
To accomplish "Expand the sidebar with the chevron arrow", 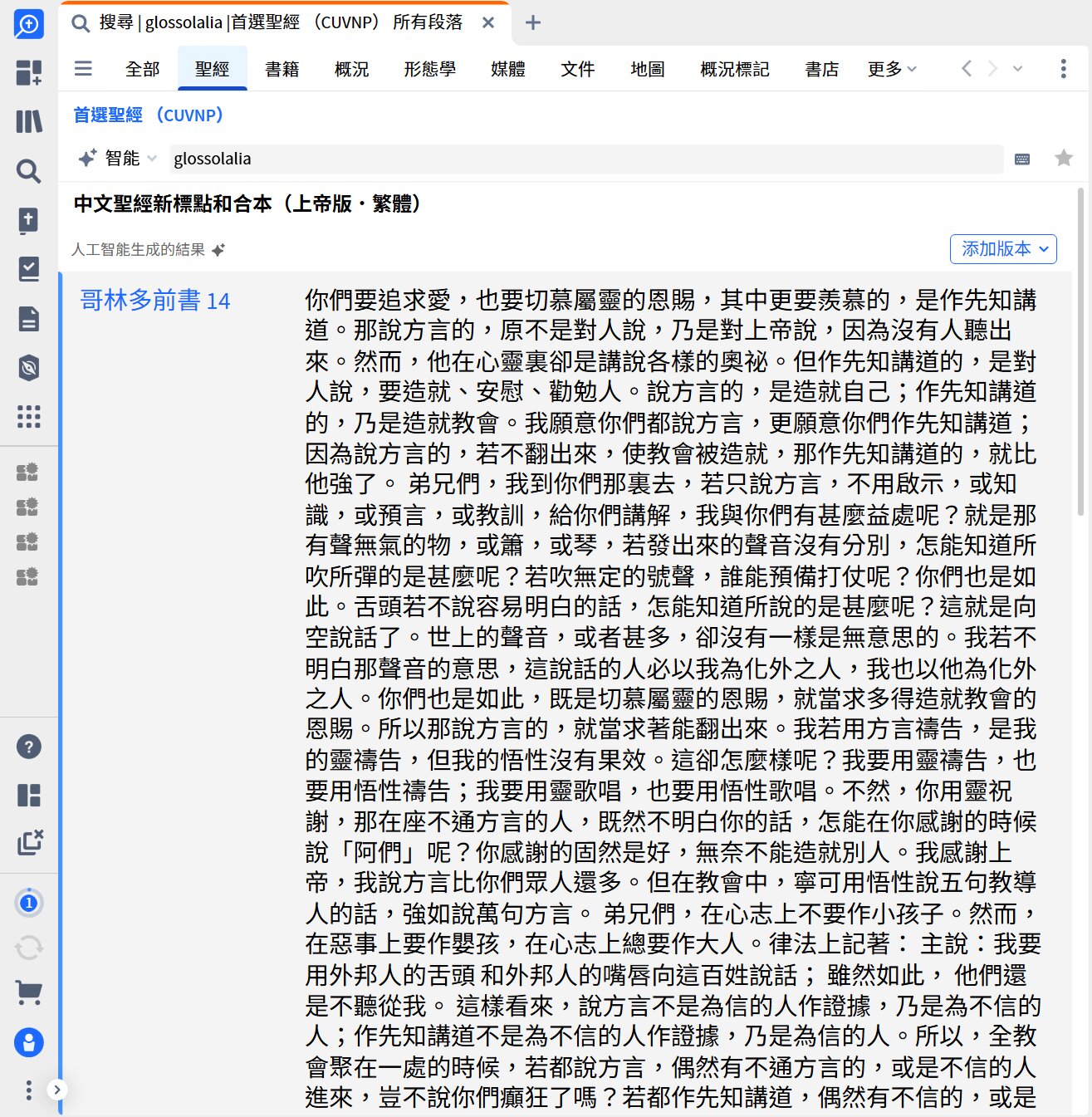I will [x=56, y=1090].
